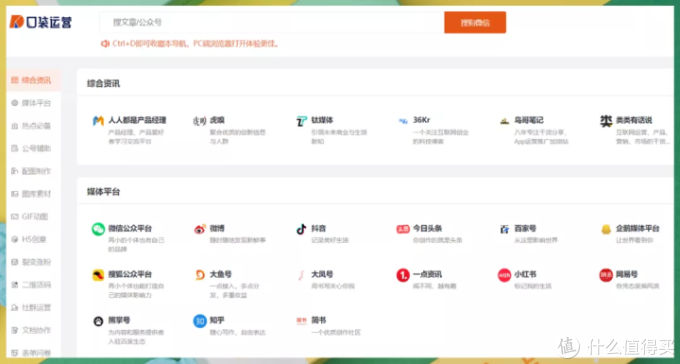The width and height of the screenshot is (680, 364).
Task: Navigate to 社群运营 in the sidebar
Action: click(x=34, y=308)
